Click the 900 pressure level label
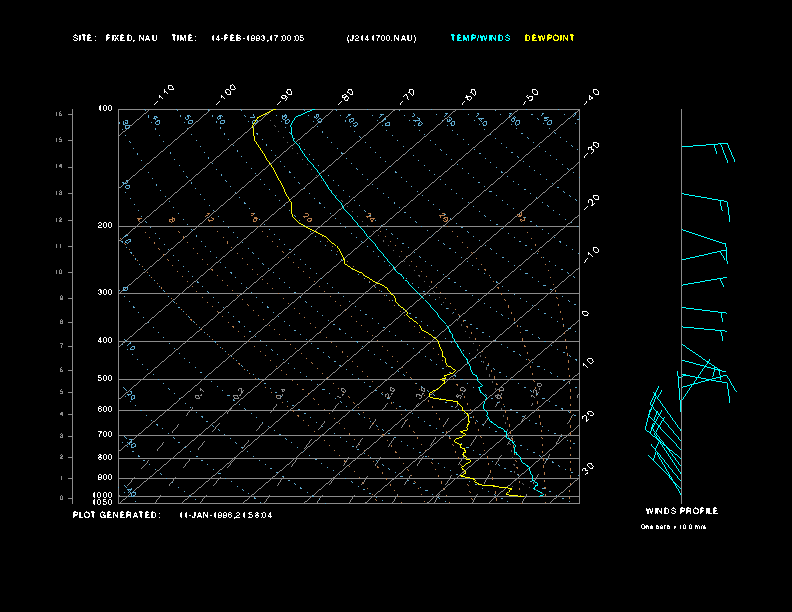 coord(105,478)
